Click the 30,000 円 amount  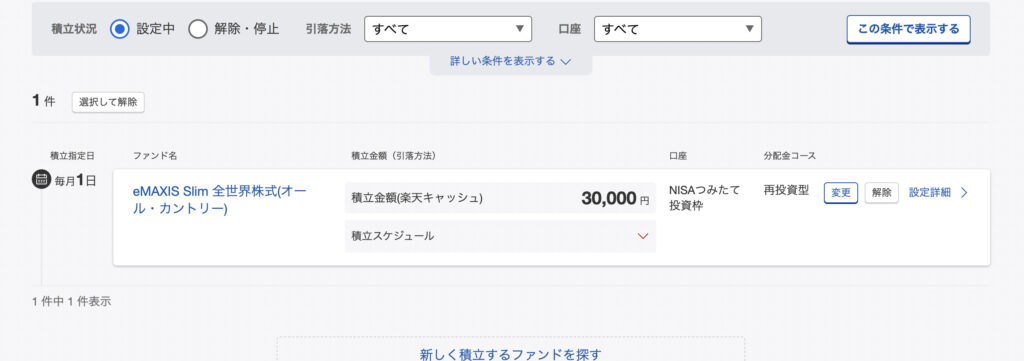(x=615, y=198)
